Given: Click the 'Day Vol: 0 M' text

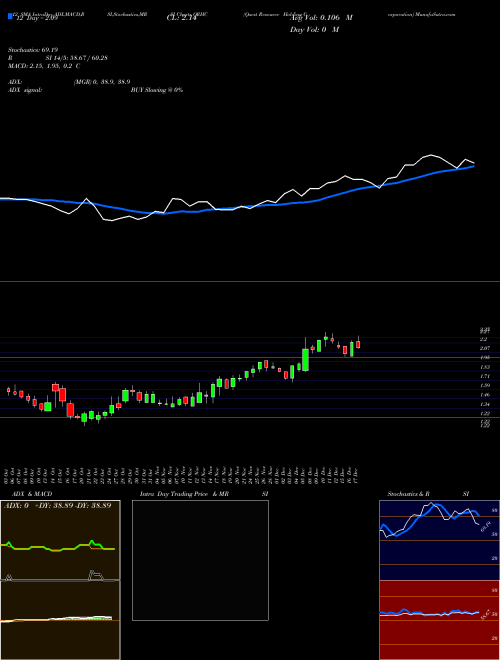Looking at the screenshot, I should pyautogui.click(x=314, y=30).
